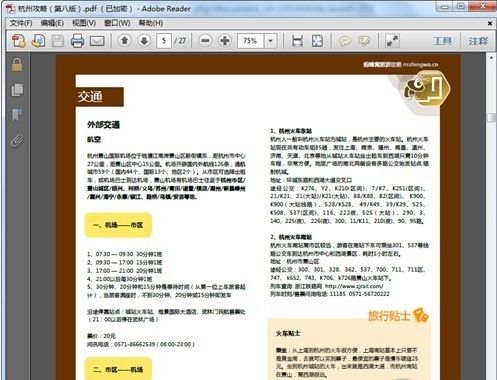497x380 pixels.
Task: Expand the zoom level dropdown arrow
Action: tap(271, 41)
